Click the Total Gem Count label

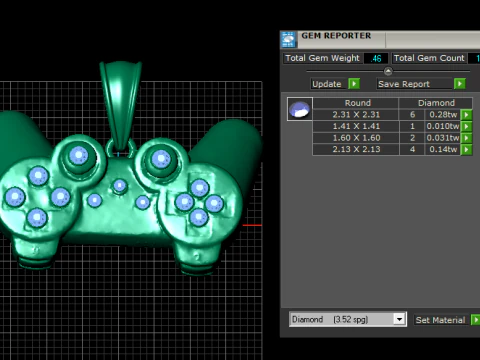[429, 58]
